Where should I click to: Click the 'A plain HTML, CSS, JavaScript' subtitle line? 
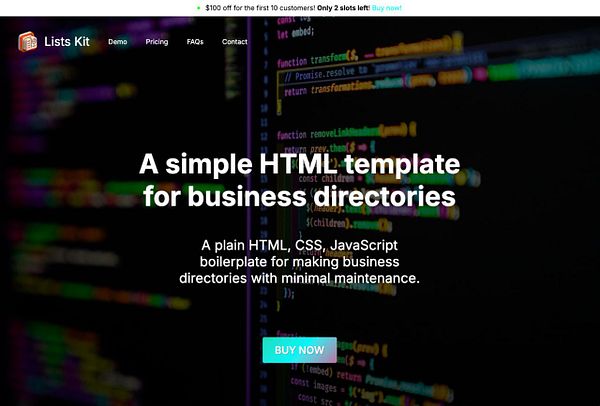pos(300,245)
